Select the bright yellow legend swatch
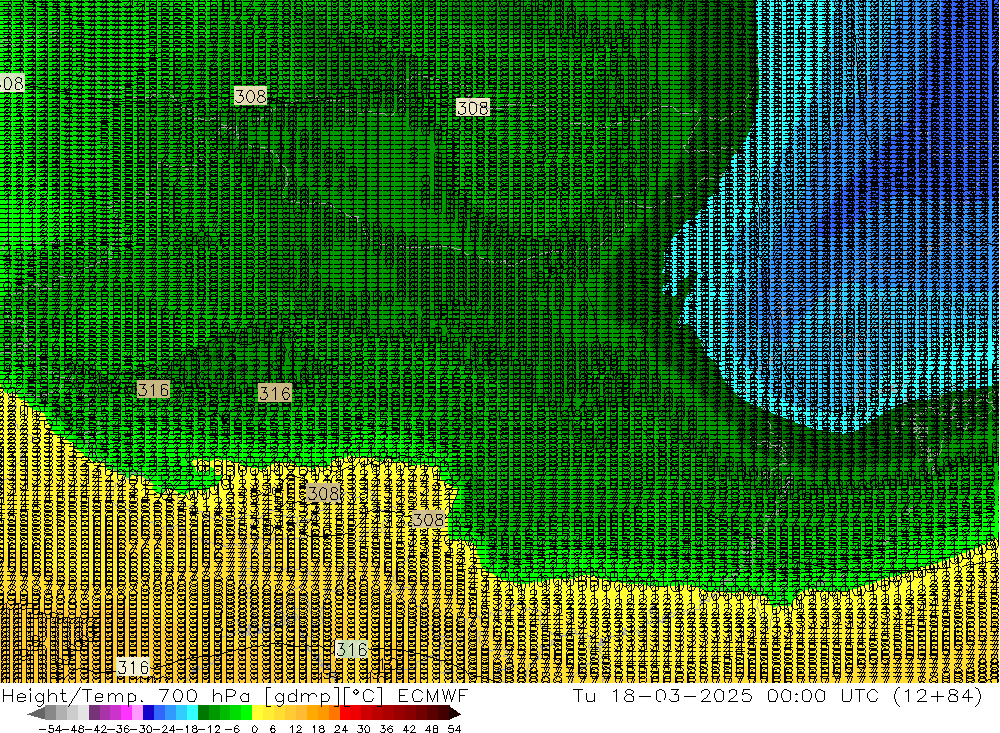Image resolution: width=1000 pixels, height=733 pixels. [258, 713]
